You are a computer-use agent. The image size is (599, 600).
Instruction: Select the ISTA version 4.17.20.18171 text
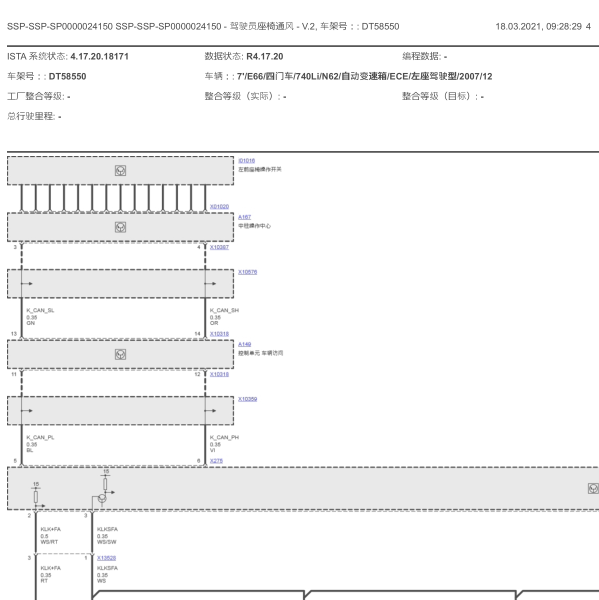click(100, 57)
